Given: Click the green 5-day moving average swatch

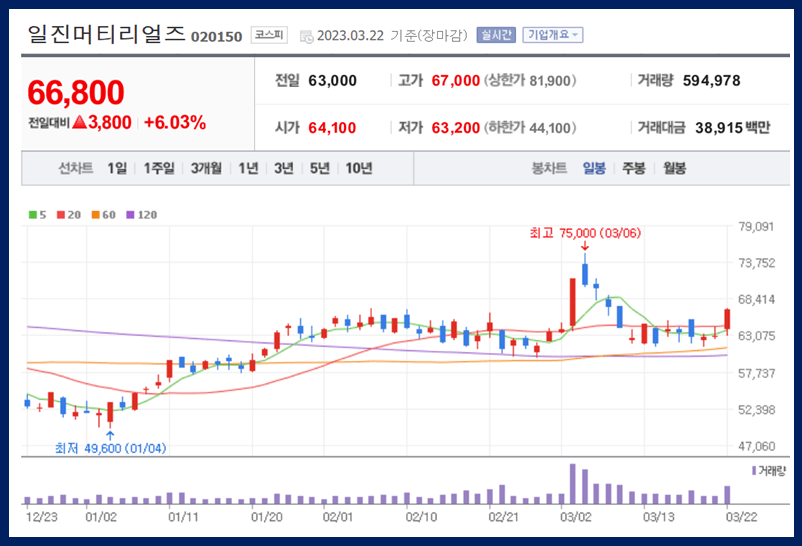Looking at the screenshot, I should [x=33, y=215].
